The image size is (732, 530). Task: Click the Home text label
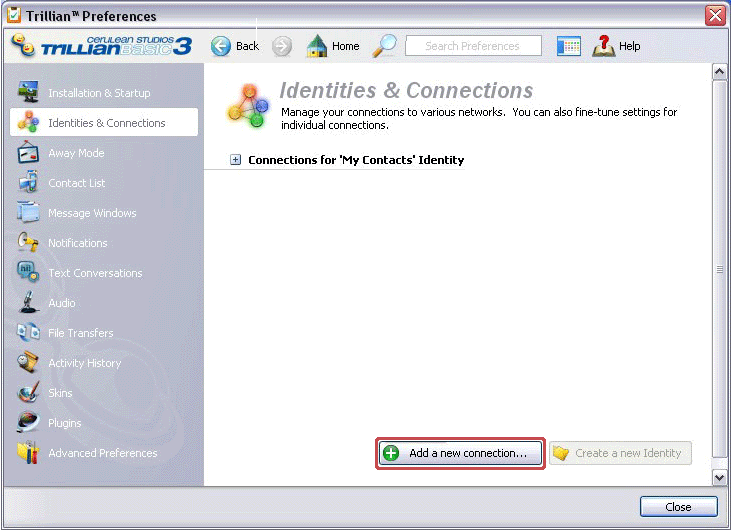(x=345, y=46)
